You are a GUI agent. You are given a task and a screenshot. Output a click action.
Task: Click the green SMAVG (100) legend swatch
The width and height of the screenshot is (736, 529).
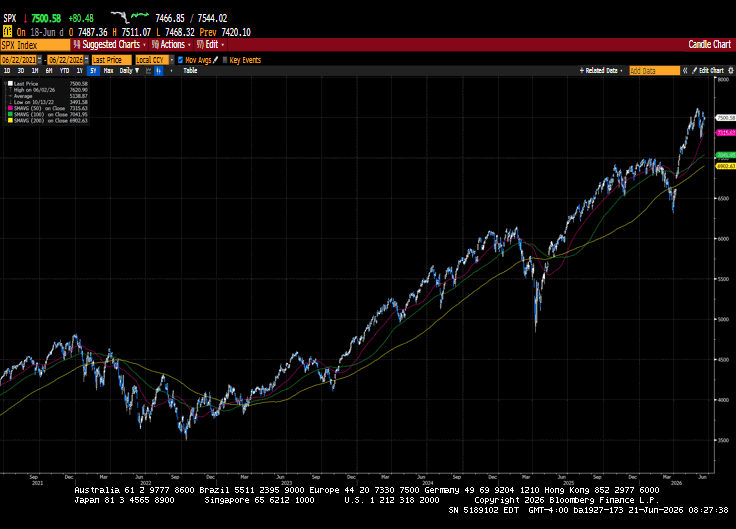(x=10, y=114)
